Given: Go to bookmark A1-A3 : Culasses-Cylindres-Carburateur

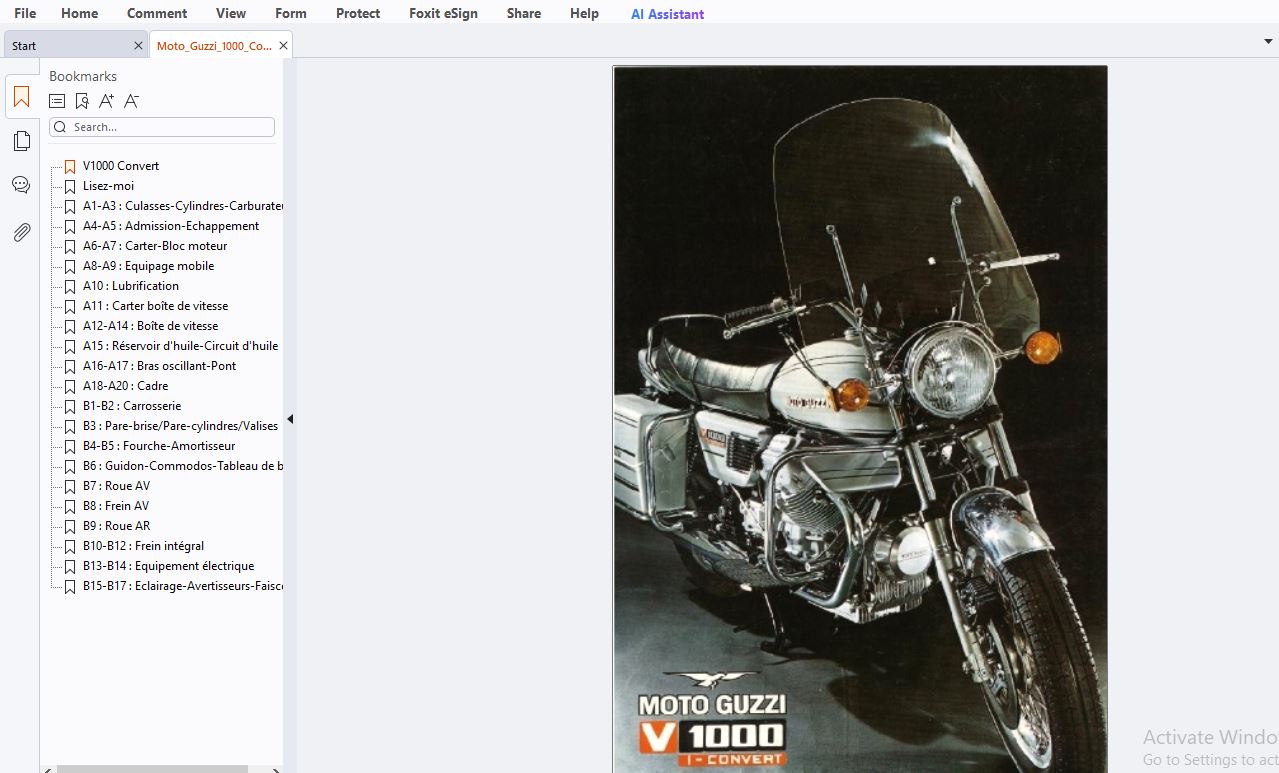Looking at the screenshot, I should pyautogui.click(x=183, y=206).
